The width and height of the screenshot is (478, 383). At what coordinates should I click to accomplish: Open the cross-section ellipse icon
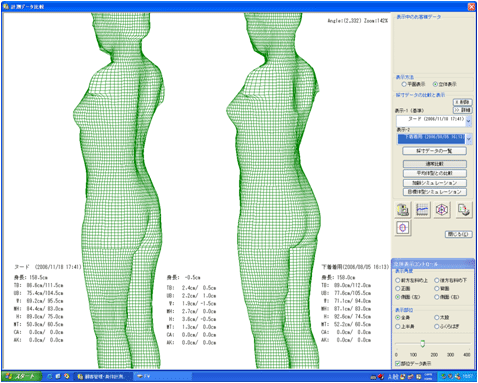tap(403, 228)
